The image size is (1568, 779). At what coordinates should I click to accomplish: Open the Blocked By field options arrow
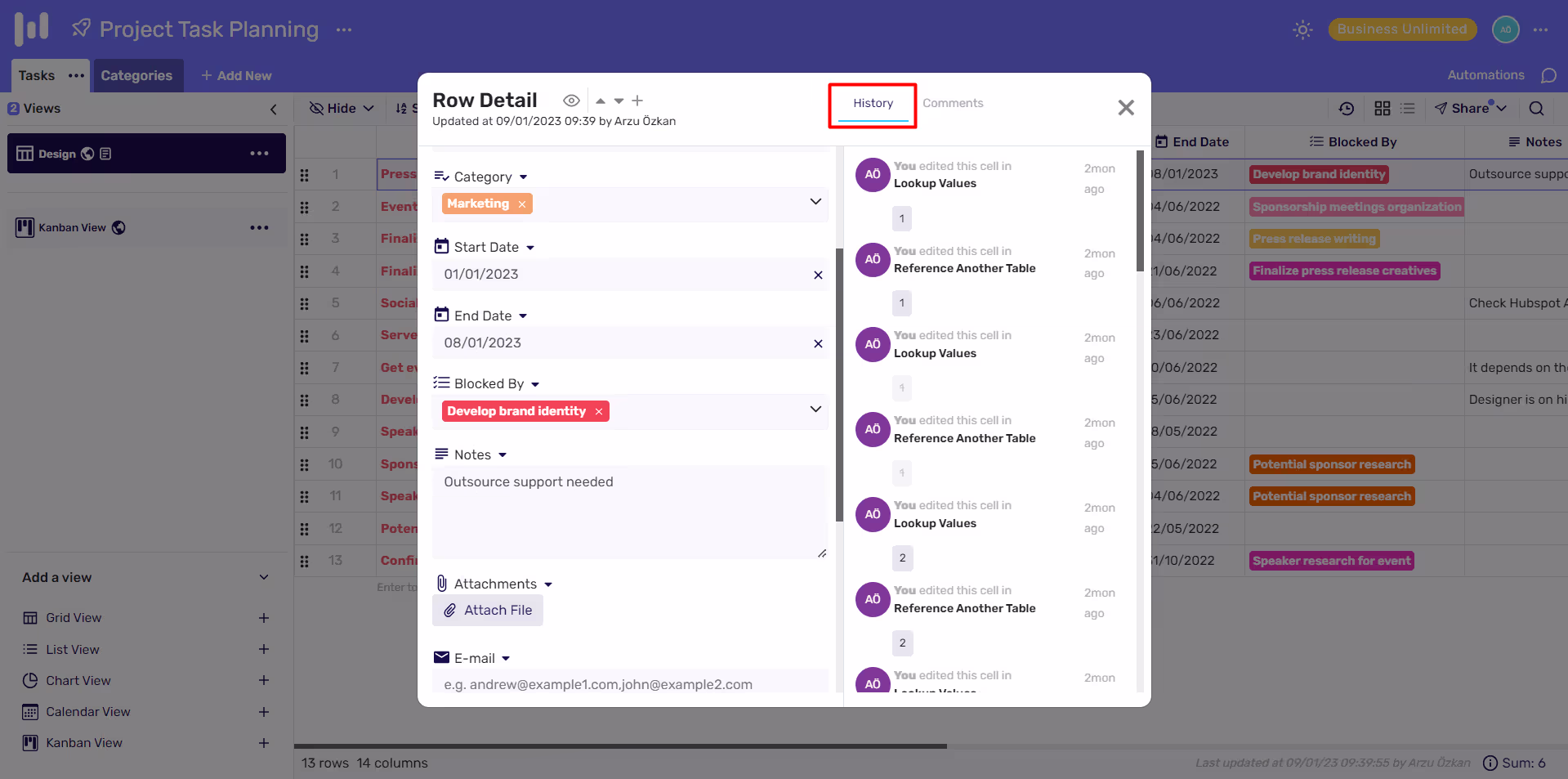(535, 384)
